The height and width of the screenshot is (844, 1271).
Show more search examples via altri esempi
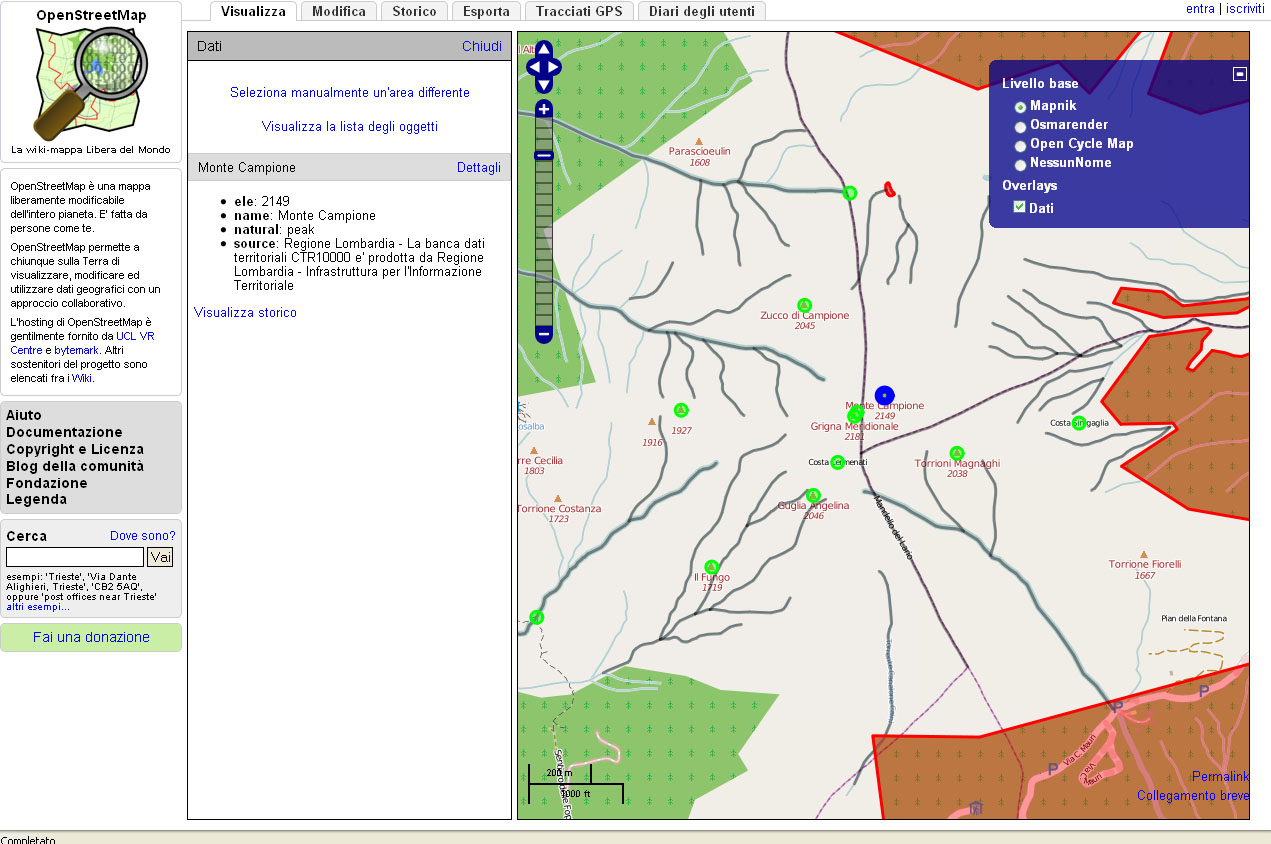38,607
